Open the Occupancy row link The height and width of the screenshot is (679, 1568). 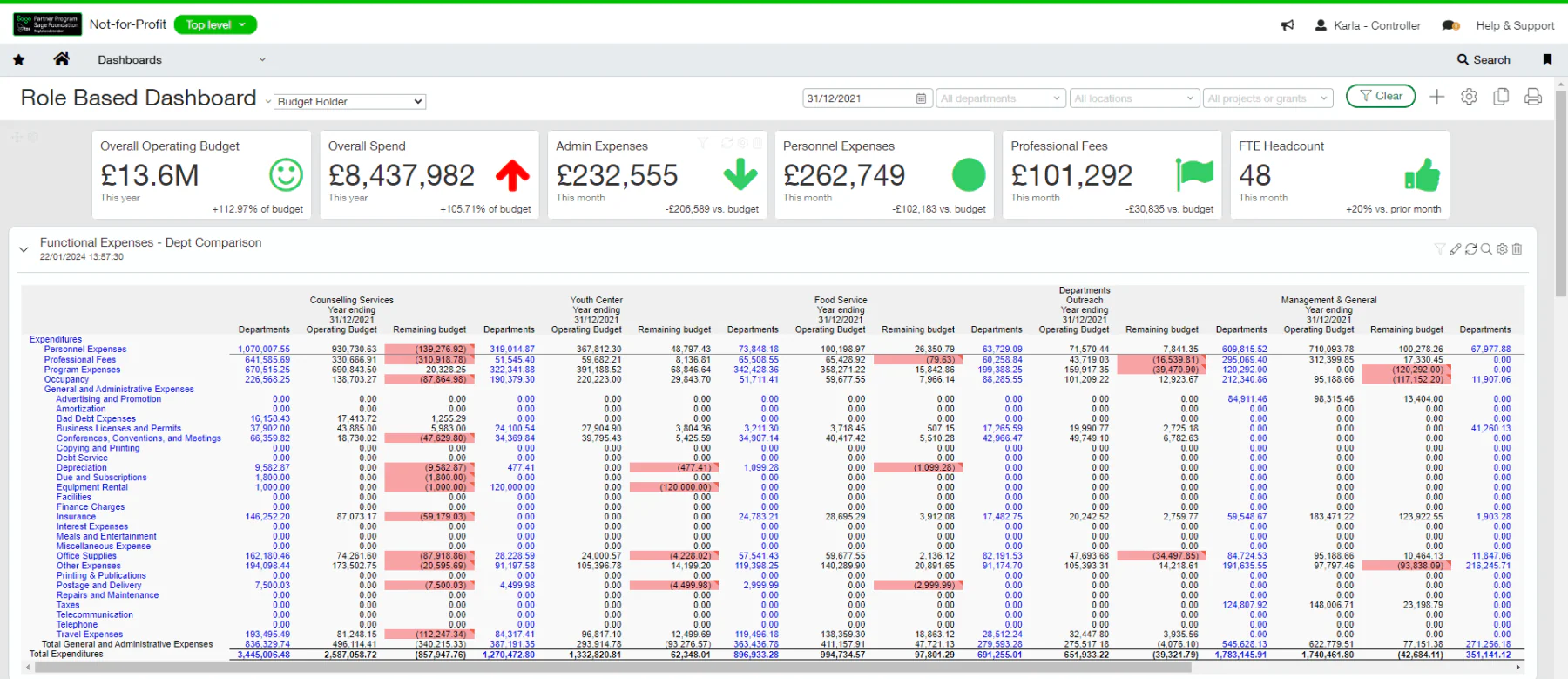[x=67, y=379]
